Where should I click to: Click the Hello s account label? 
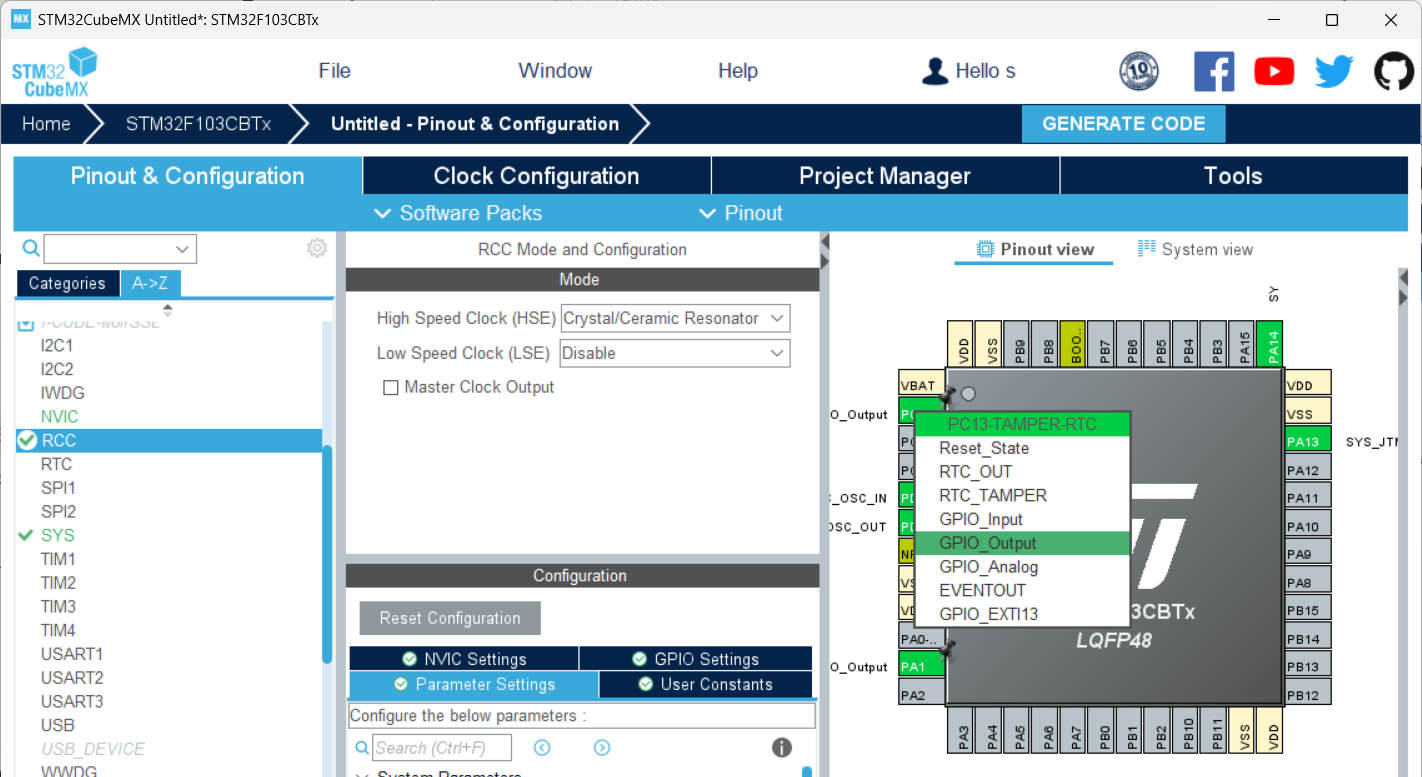985,71
